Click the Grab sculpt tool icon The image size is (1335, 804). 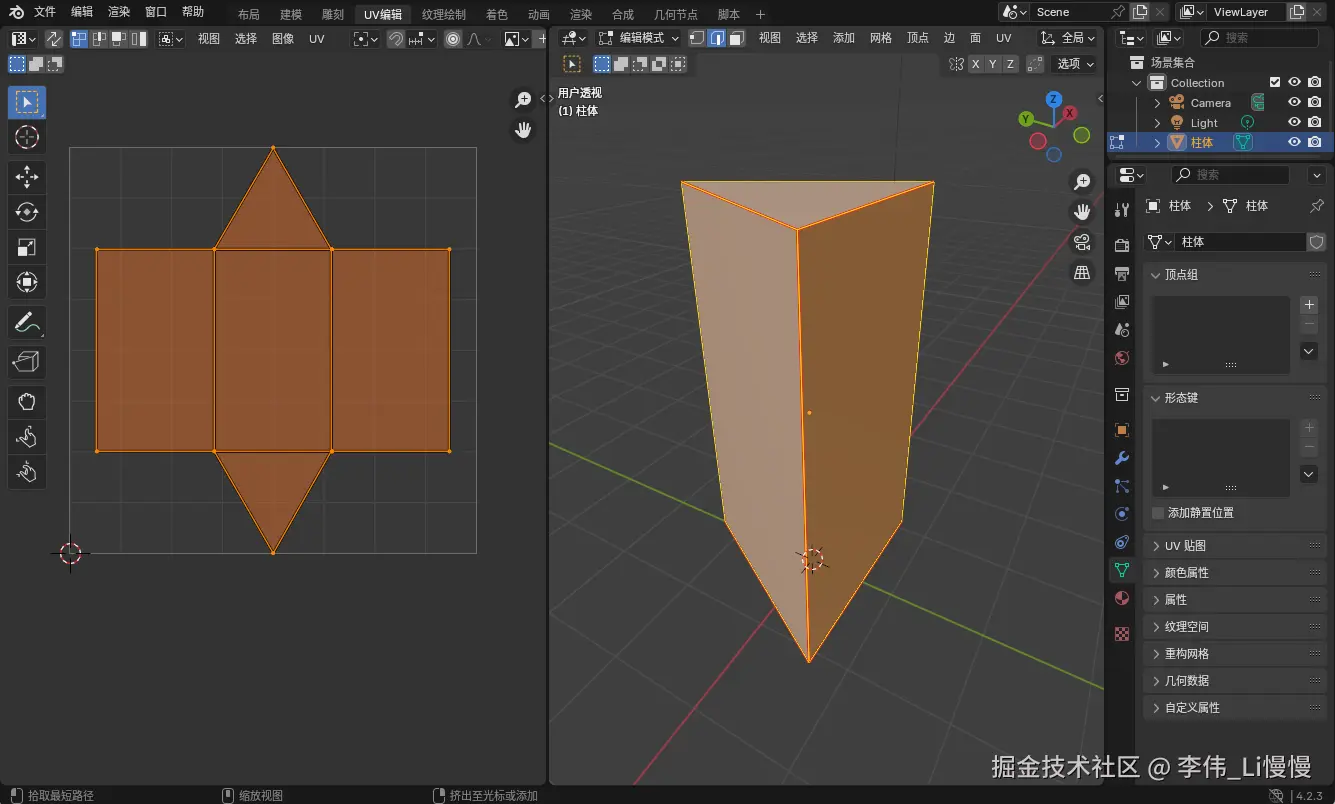pos(27,402)
